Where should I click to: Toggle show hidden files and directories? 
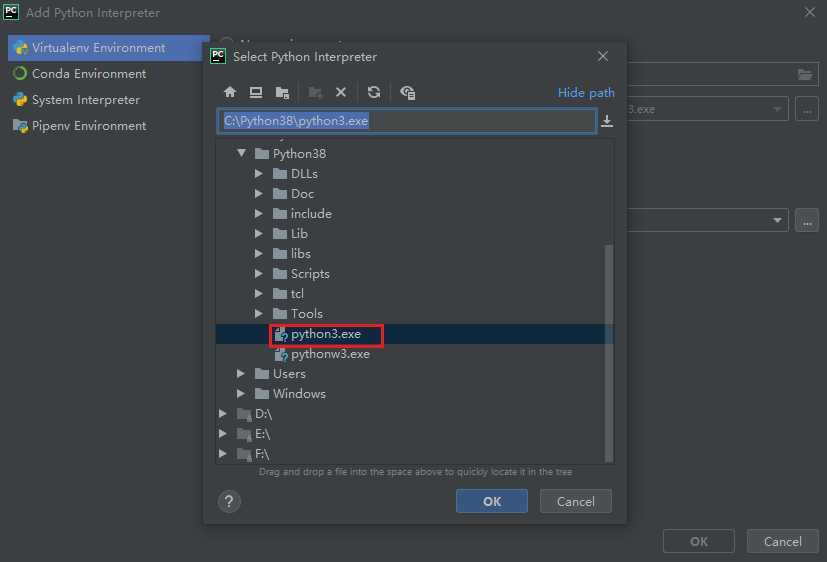pyautogui.click(x=407, y=92)
